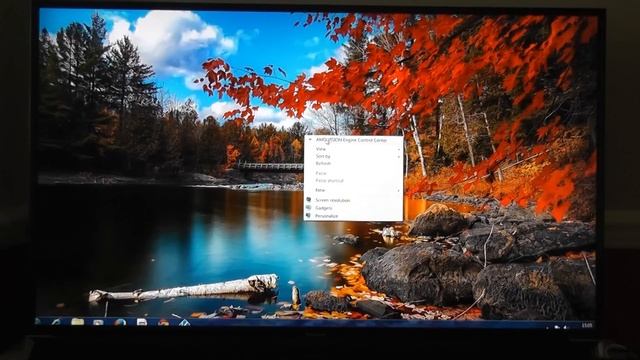Open the orange taskbar icon after the document
640x360 pixels.
click(163, 323)
